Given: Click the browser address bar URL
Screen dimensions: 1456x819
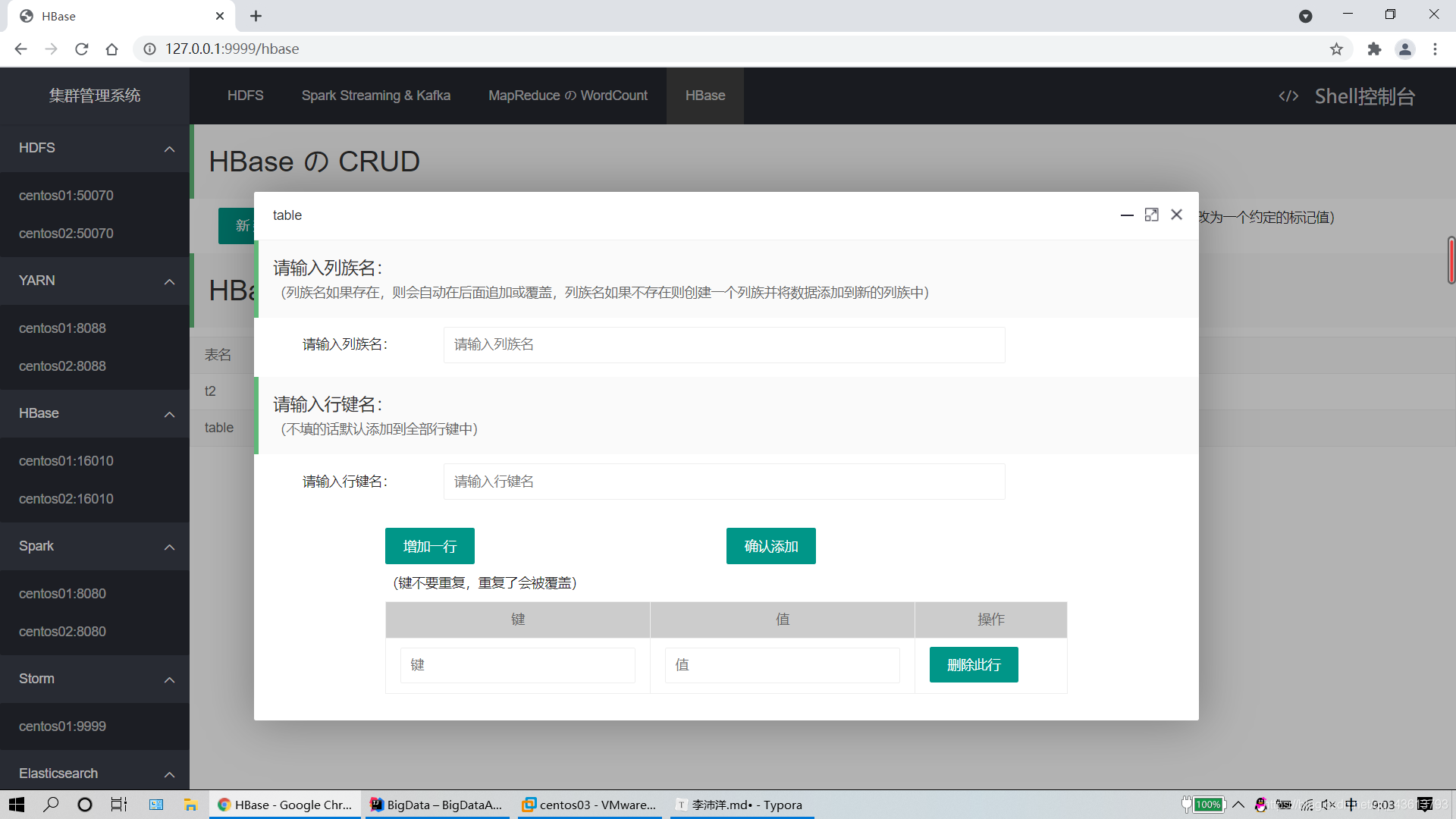Looking at the screenshot, I should [x=232, y=49].
